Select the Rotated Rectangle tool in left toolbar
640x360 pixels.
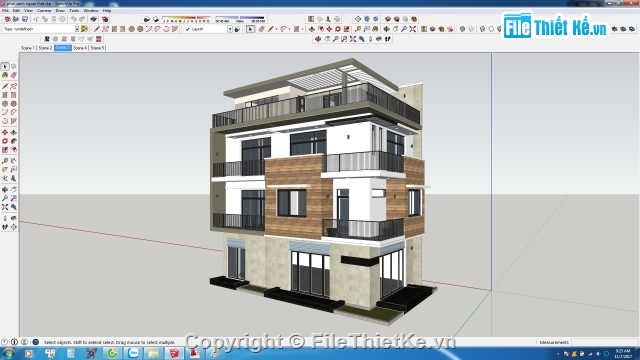pyautogui.click(x=13, y=95)
